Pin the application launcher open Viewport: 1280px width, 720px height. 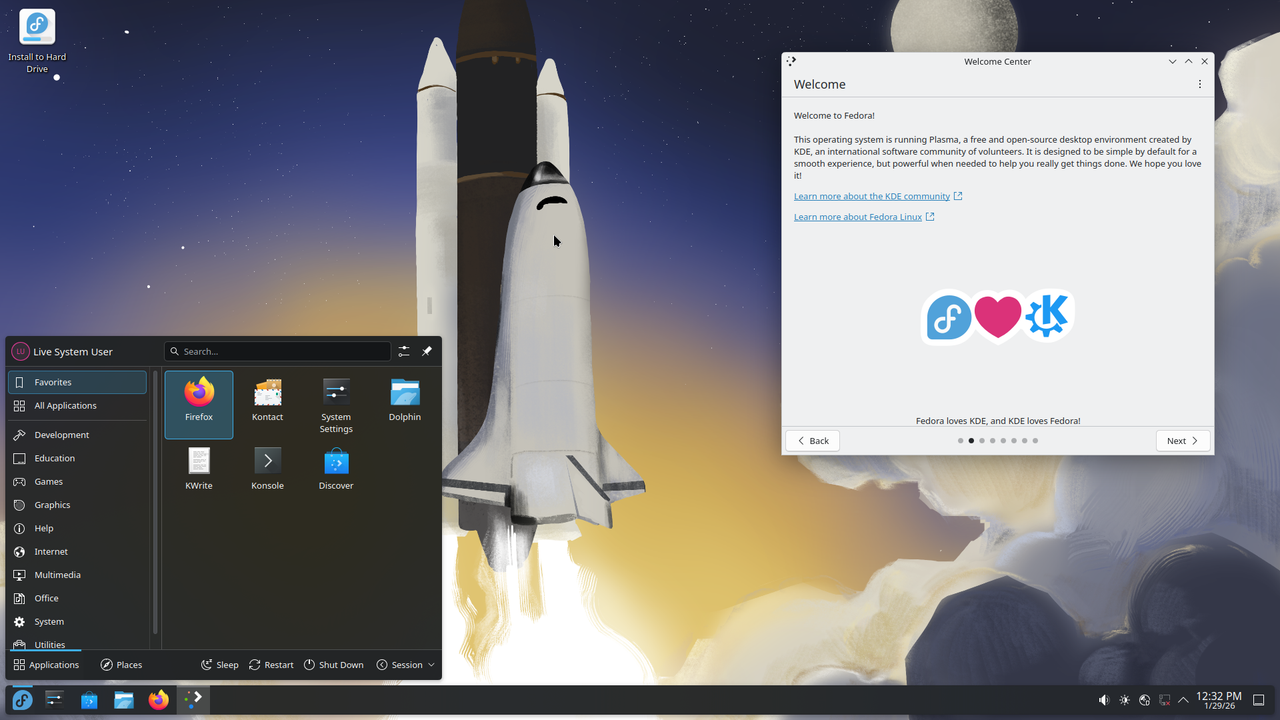coord(427,351)
